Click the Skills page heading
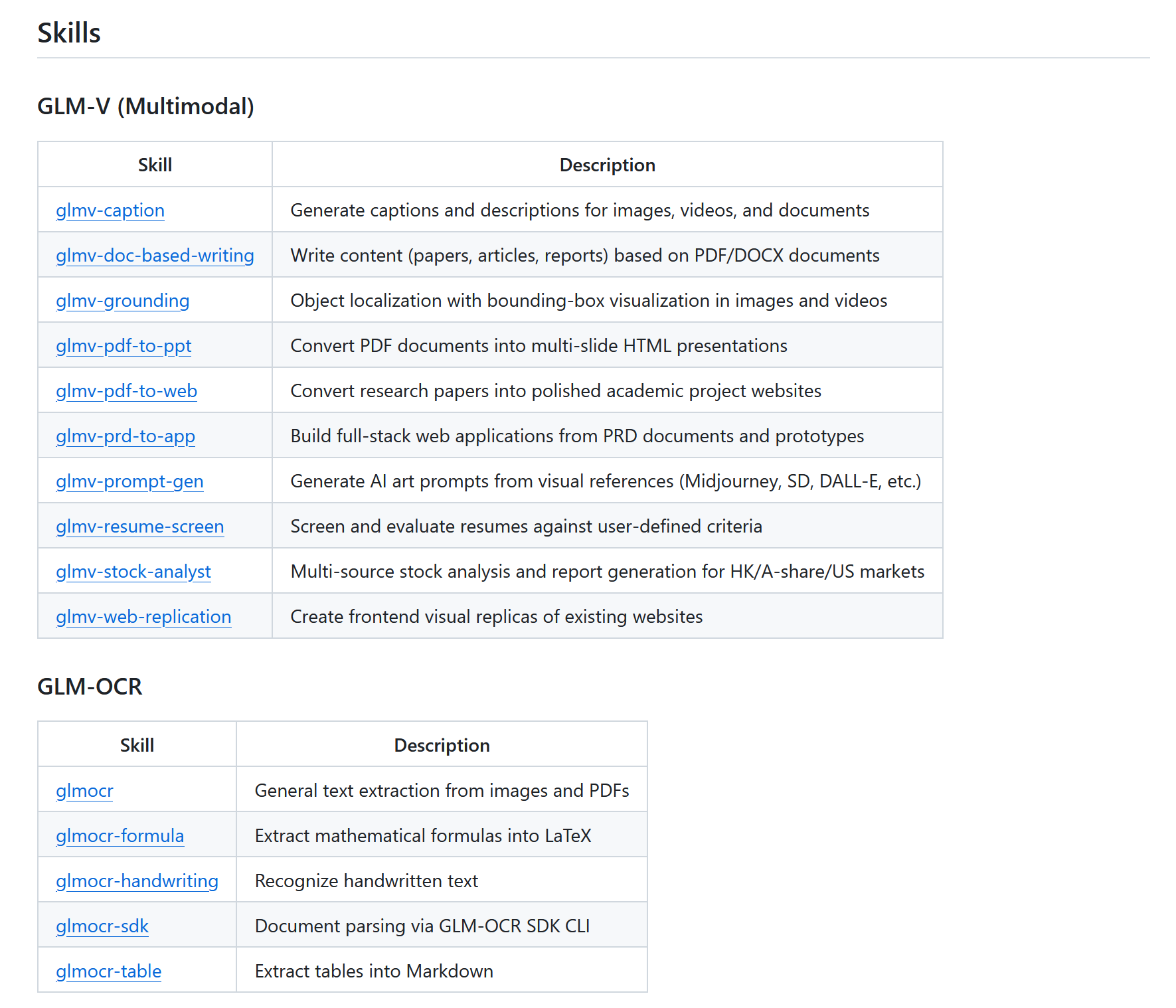Screen dimensions: 1176x1008 [69, 33]
